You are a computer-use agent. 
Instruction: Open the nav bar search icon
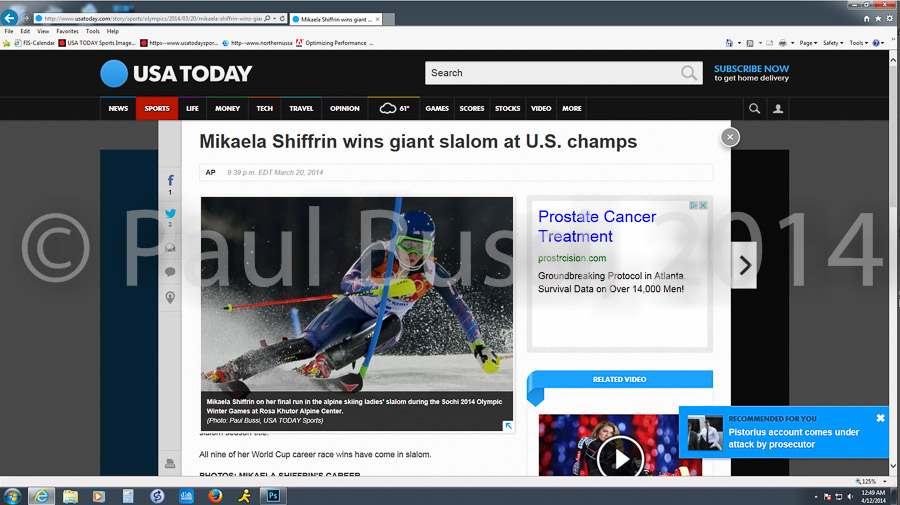[x=754, y=108]
